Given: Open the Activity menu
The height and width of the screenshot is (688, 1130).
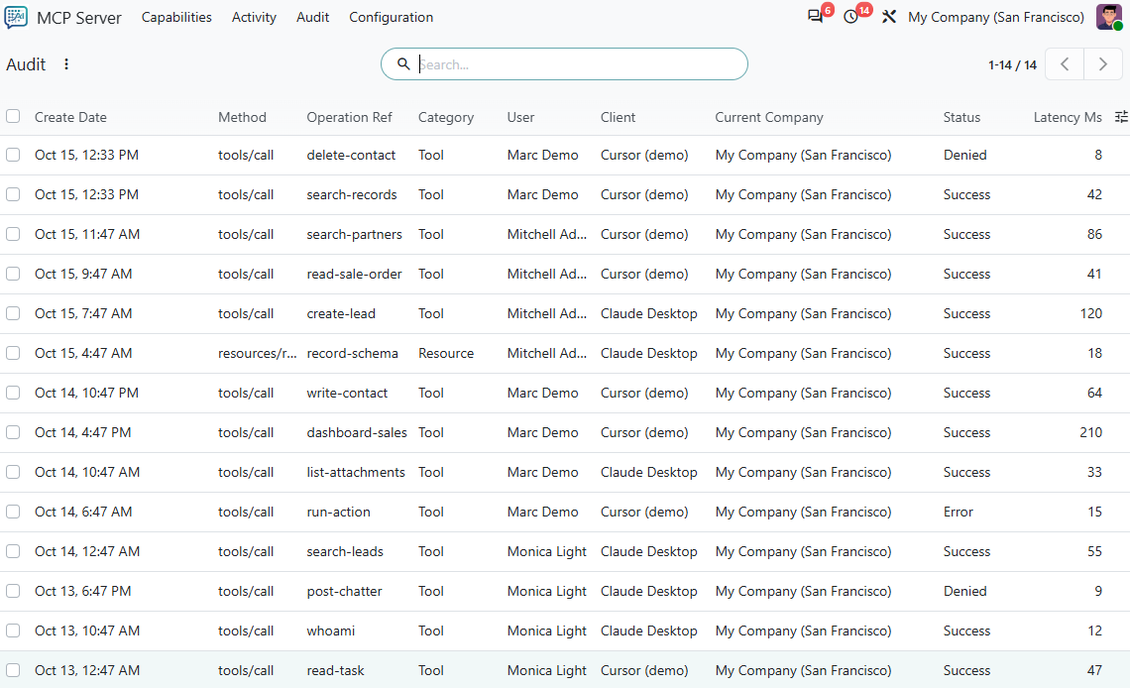Looking at the screenshot, I should (254, 17).
